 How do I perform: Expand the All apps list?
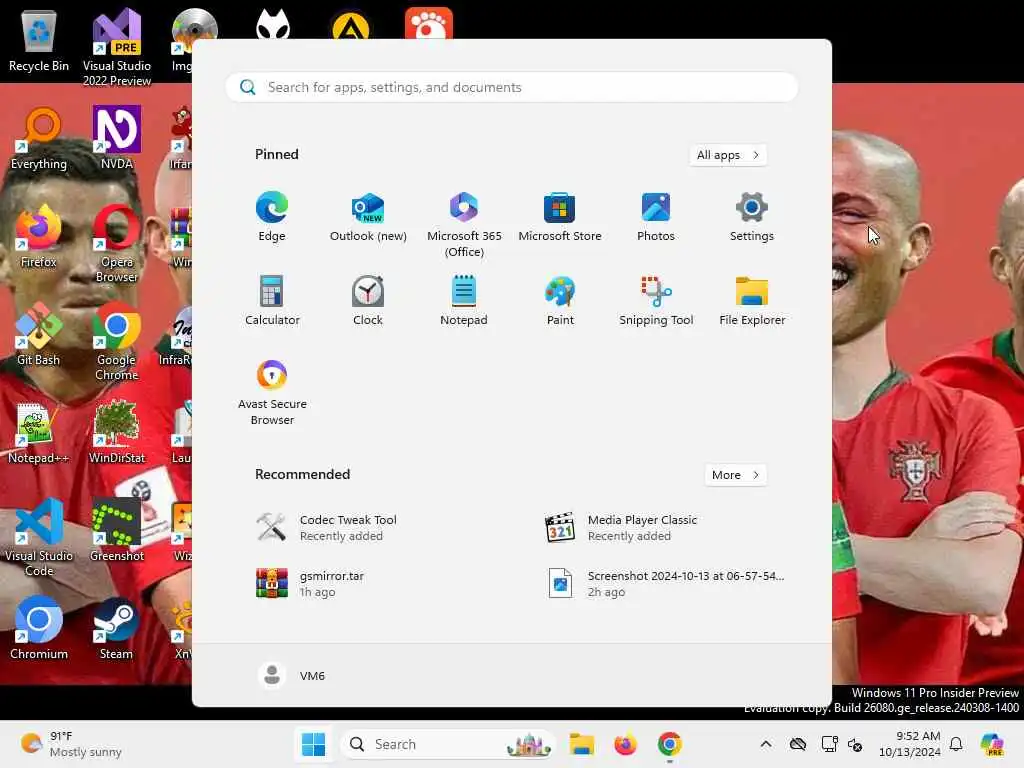tap(728, 155)
